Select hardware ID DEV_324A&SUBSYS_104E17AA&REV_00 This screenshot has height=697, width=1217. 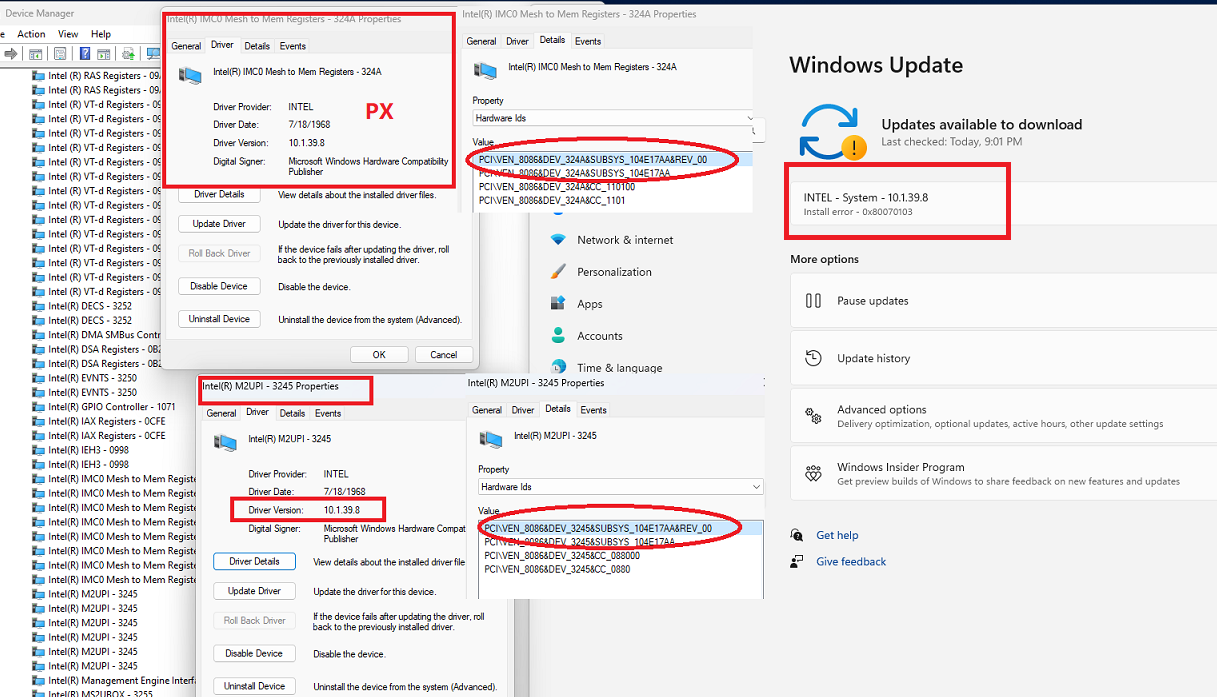click(x=593, y=159)
